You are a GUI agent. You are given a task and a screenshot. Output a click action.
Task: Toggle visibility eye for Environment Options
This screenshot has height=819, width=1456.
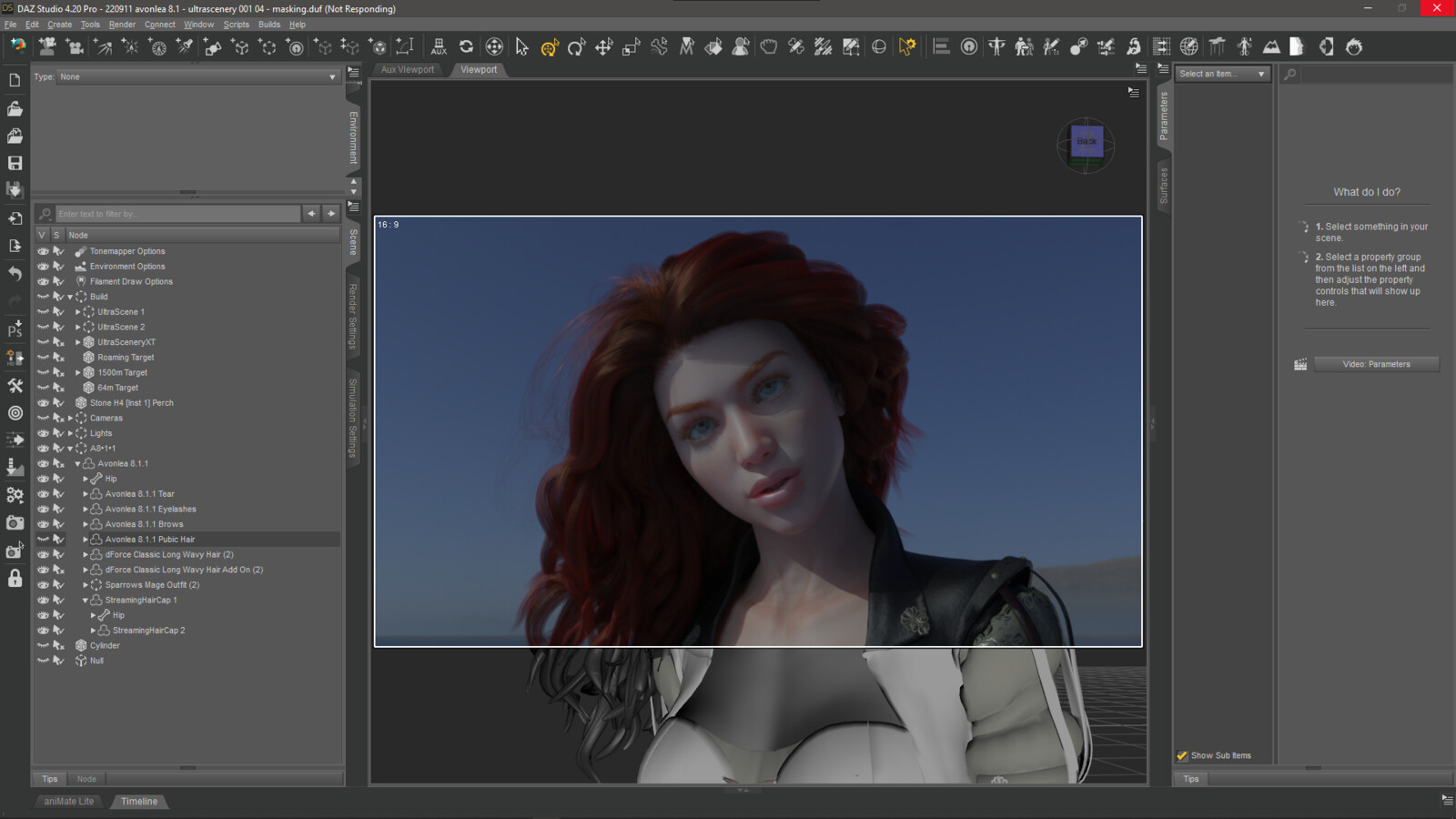43,267
